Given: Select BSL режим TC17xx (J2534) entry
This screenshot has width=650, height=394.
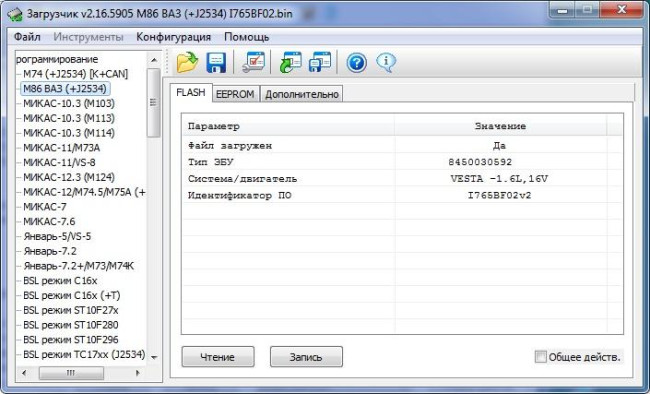Looking at the screenshot, I should click(x=84, y=355).
